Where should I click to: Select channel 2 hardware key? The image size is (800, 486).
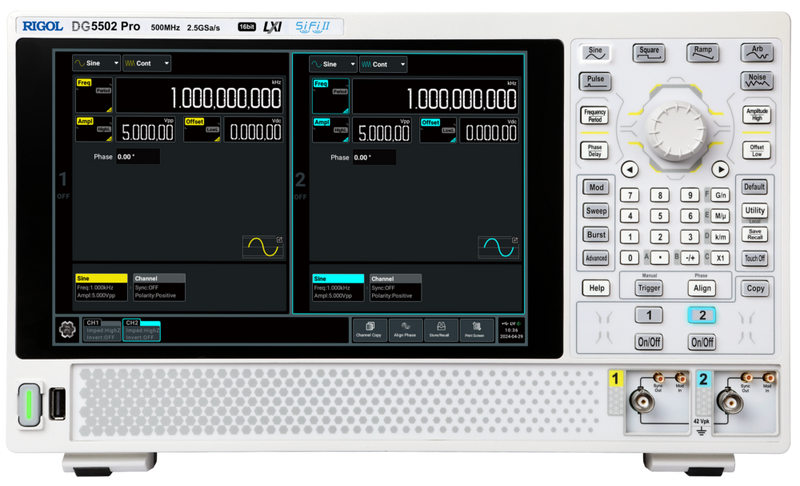click(x=702, y=315)
